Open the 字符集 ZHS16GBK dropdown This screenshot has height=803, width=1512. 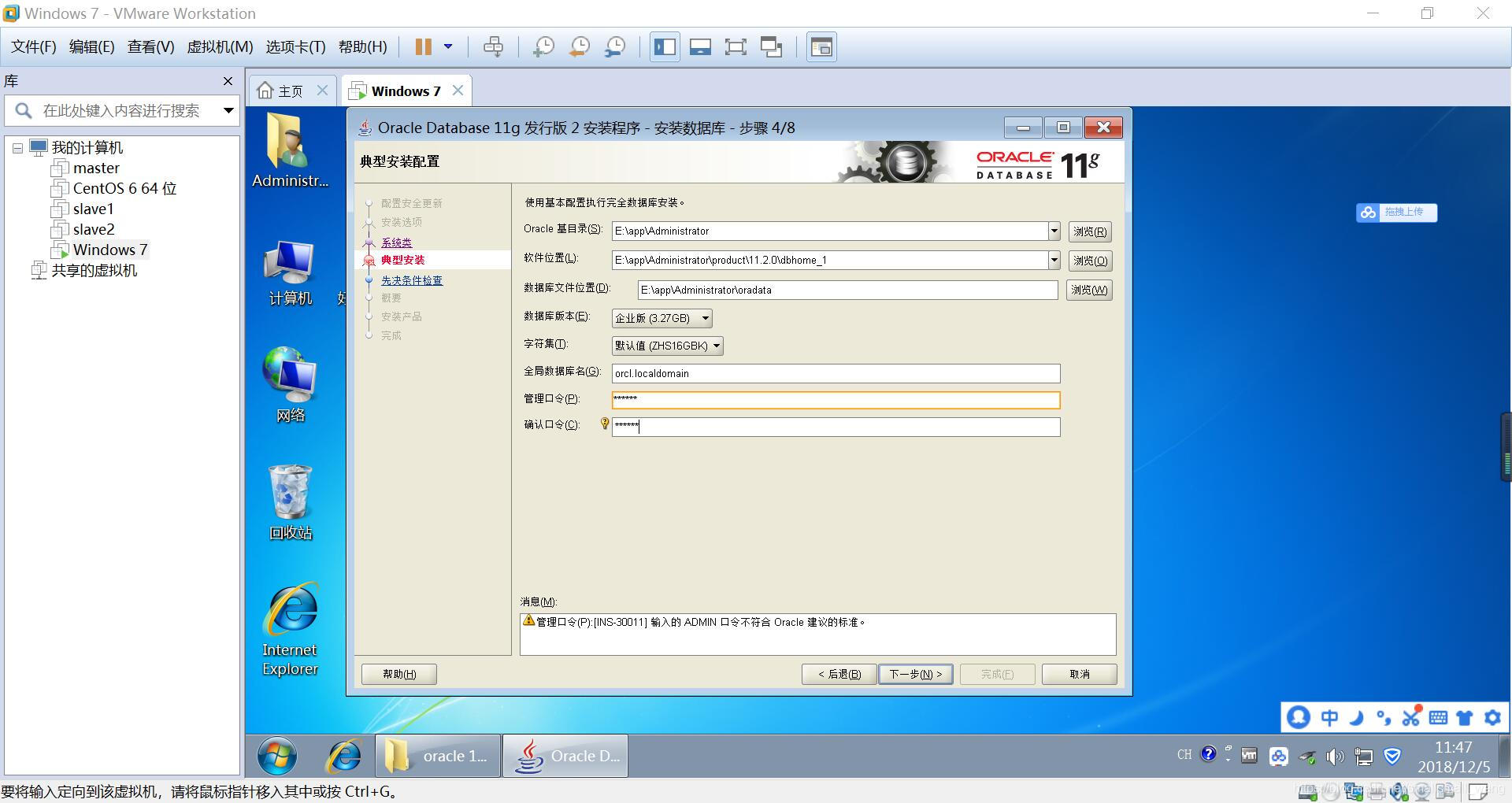pyautogui.click(x=667, y=346)
